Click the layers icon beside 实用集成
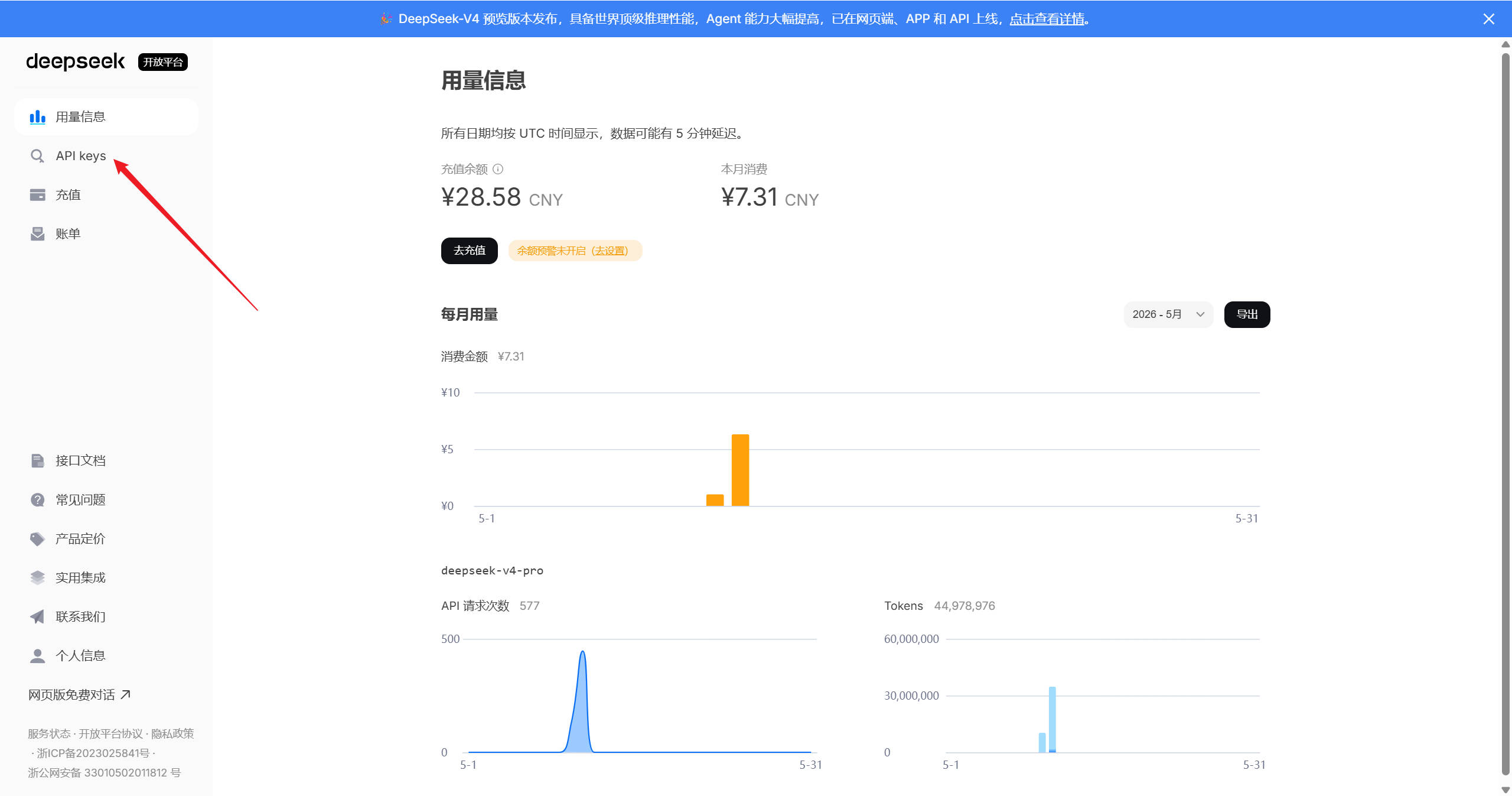Screen dimensions: 1512x796 [x=37, y=578]
